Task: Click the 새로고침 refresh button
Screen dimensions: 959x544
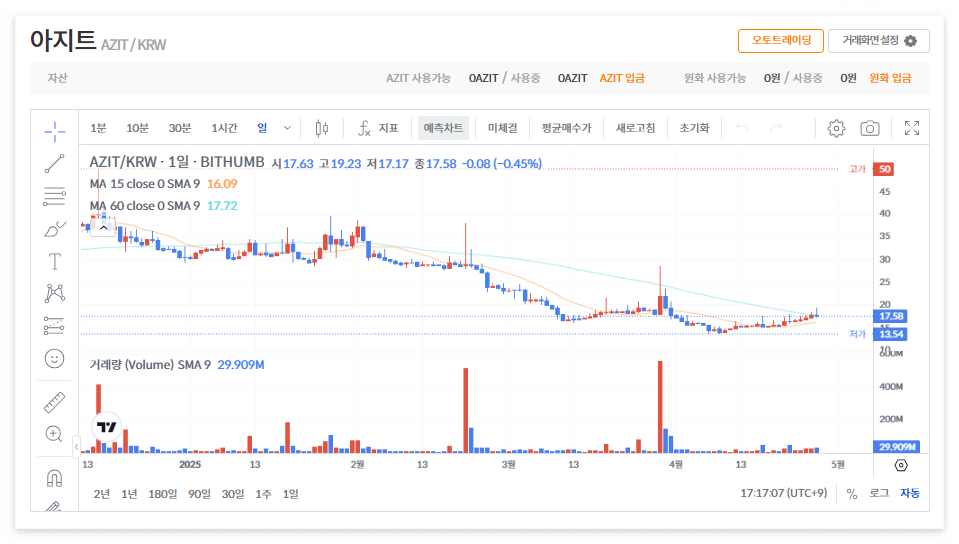Action: (x=635, y=128)
